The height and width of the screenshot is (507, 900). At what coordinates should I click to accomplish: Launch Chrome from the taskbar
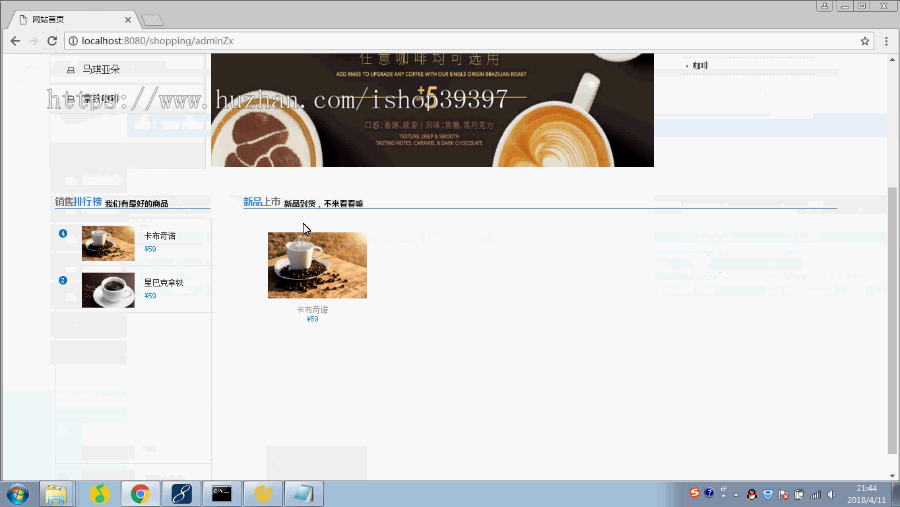click(x=140, y=494)
